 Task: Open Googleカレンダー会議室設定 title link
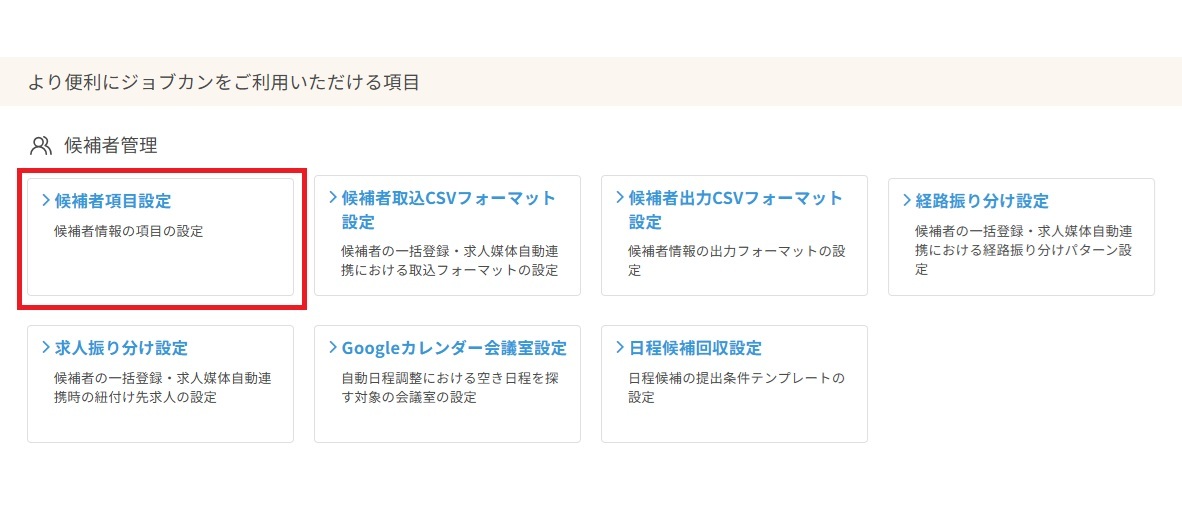click(x=454, y=348)
